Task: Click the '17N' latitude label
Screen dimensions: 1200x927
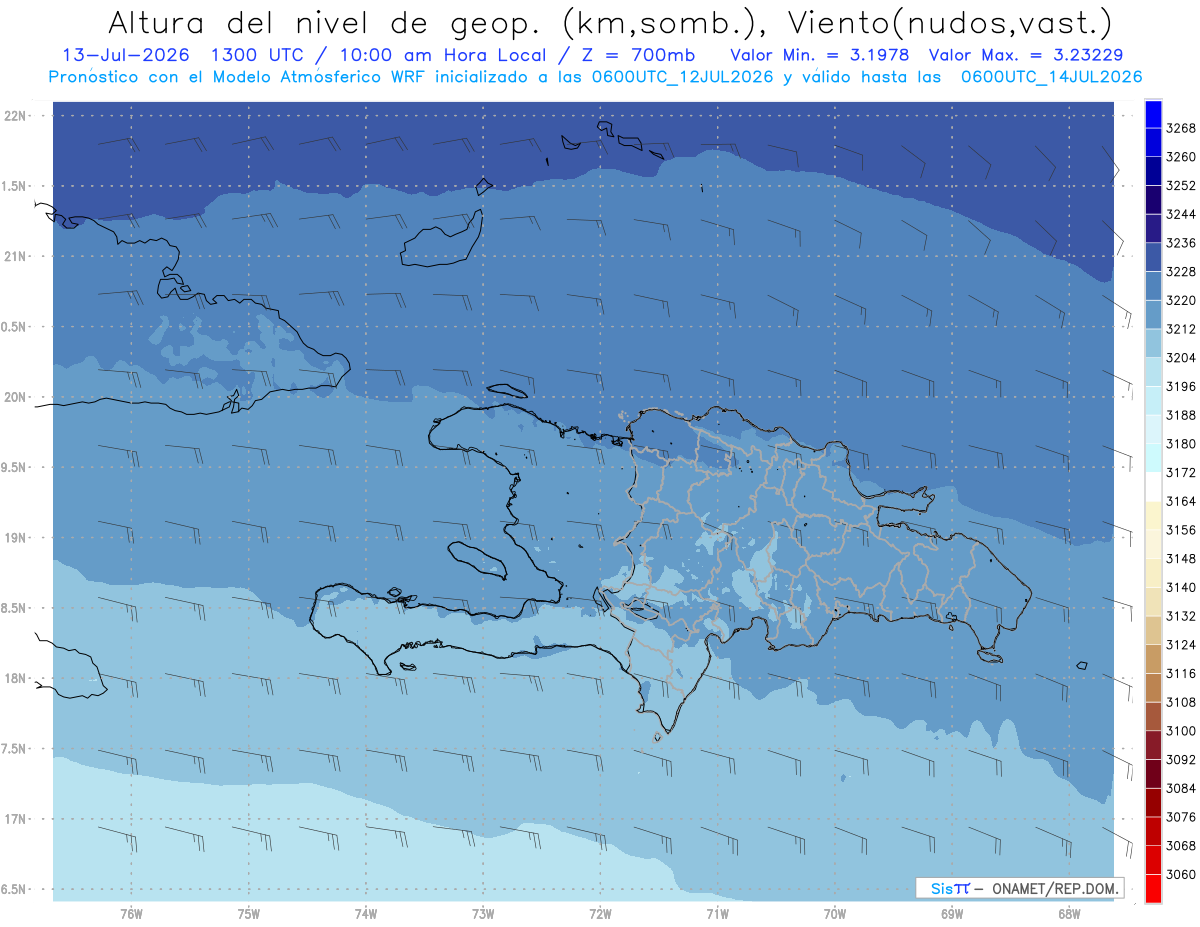Action: 16,819
